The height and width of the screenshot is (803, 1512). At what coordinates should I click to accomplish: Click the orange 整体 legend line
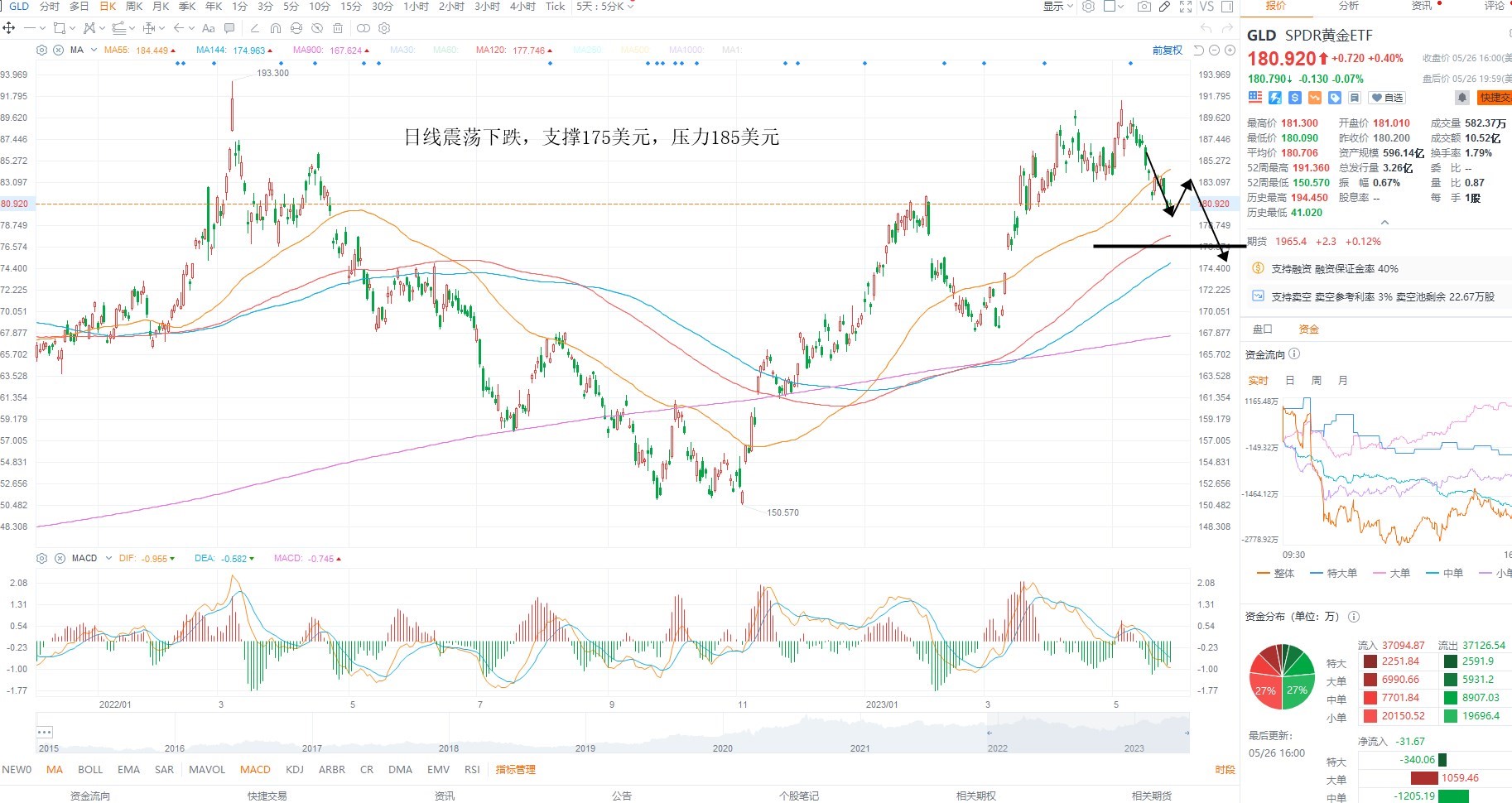(1275, 573)
